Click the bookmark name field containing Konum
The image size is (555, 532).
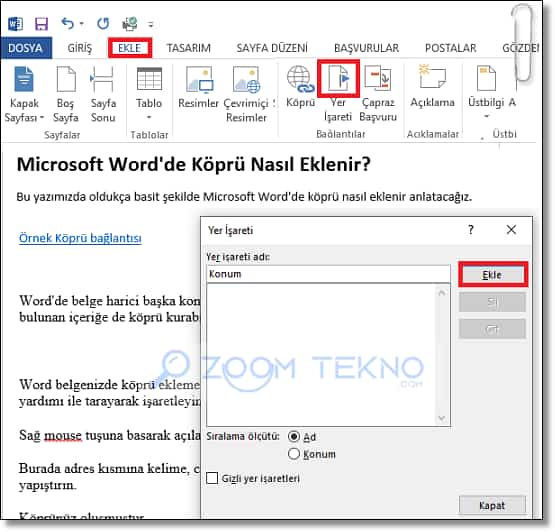[x=328, y=274]
